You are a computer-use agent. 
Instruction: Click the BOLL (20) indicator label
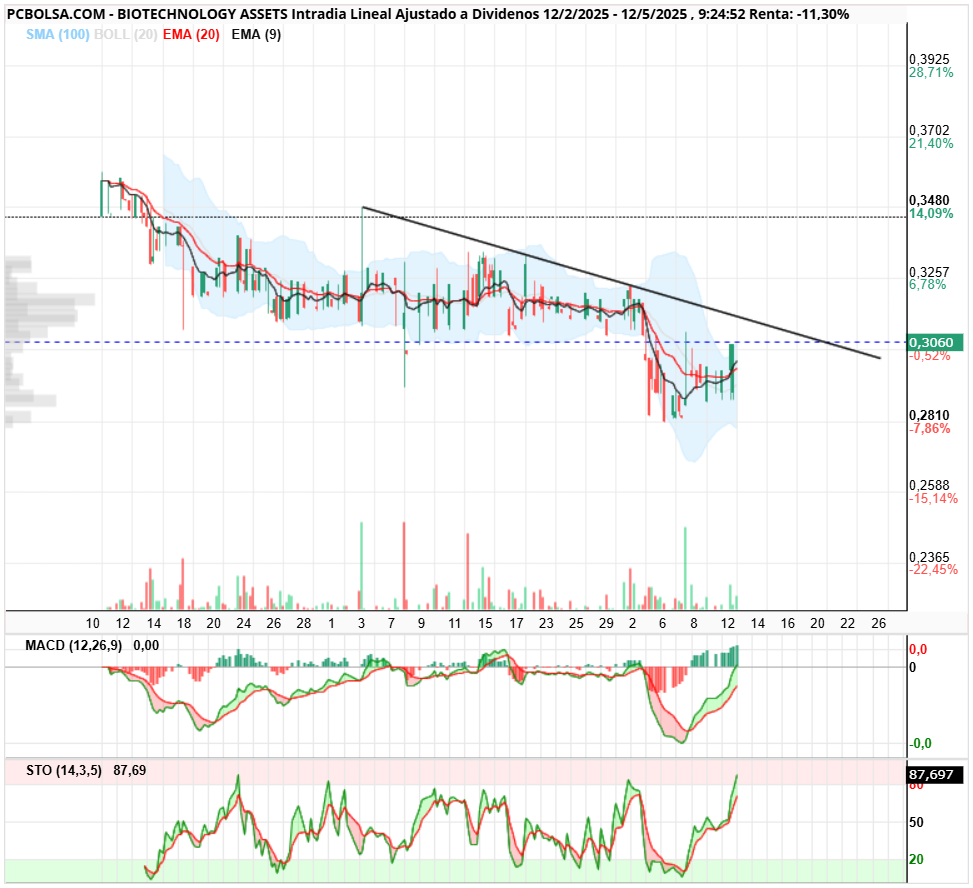(x=125, y=35)
